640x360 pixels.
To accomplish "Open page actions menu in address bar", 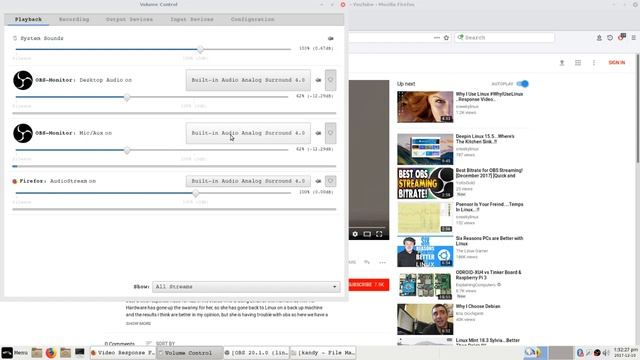I will coord(437,38).
